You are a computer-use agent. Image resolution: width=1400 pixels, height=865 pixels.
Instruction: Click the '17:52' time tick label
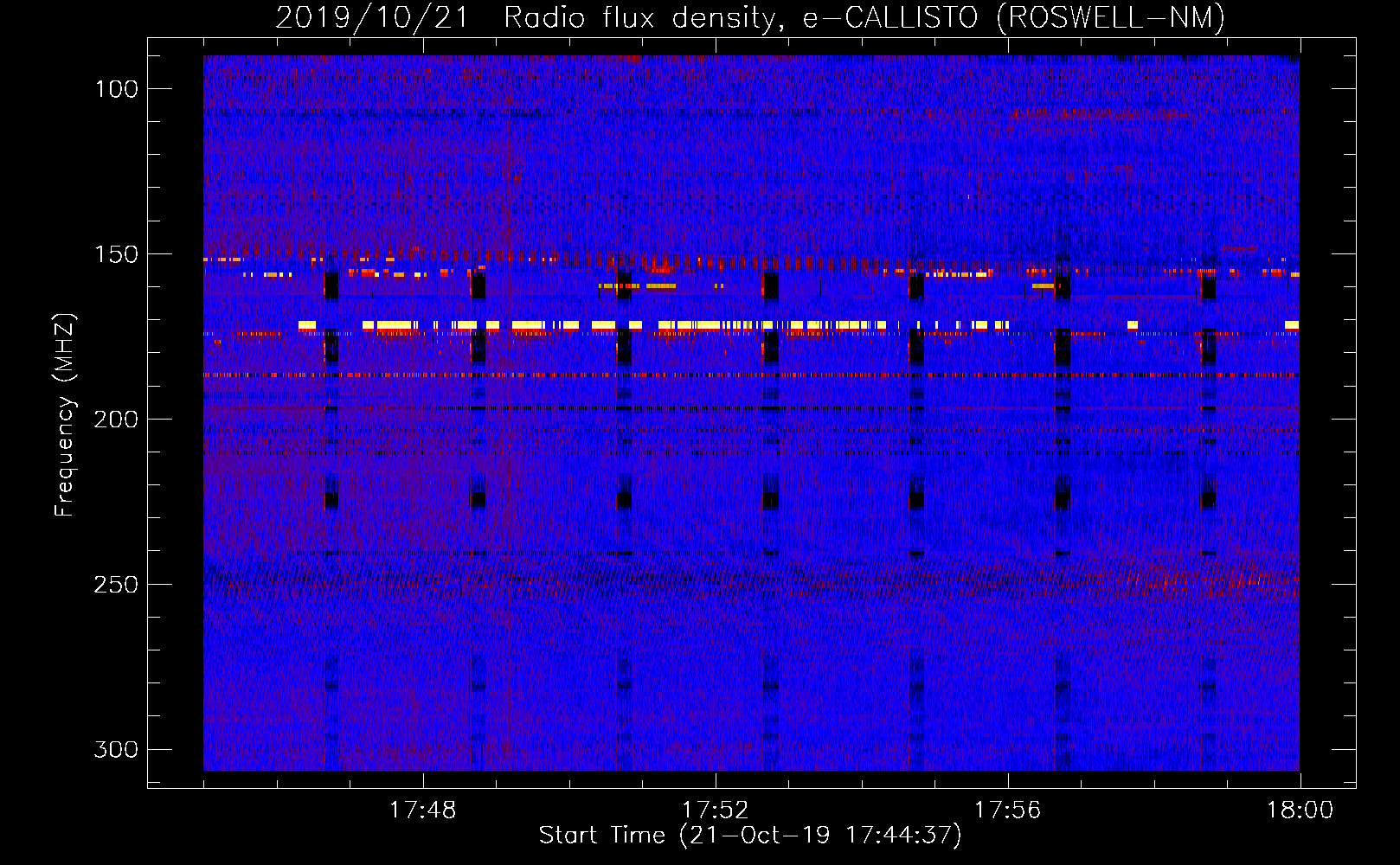(x=715, y=811)
